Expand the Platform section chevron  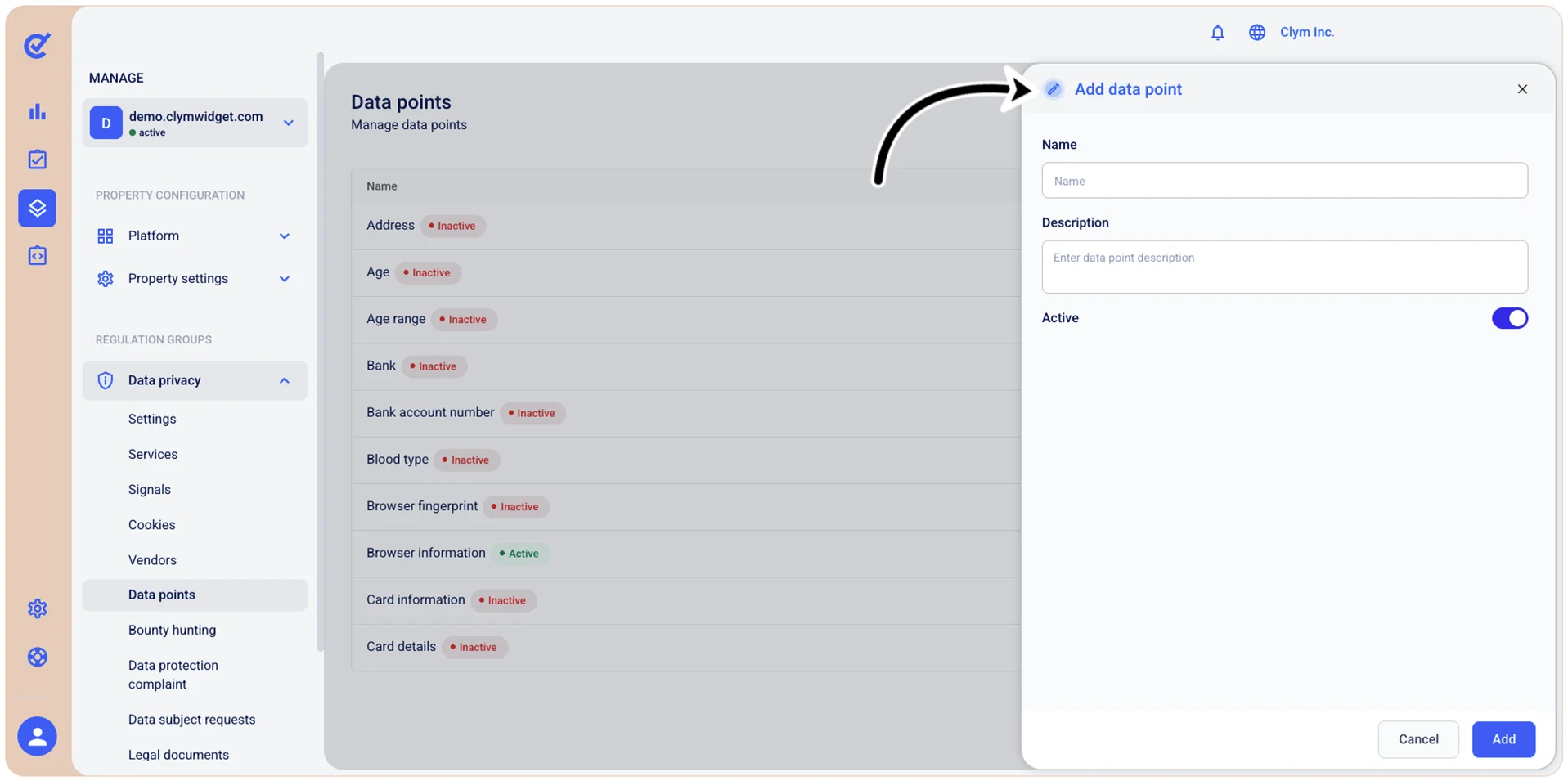pyautogui.click(x=284, y=236)
